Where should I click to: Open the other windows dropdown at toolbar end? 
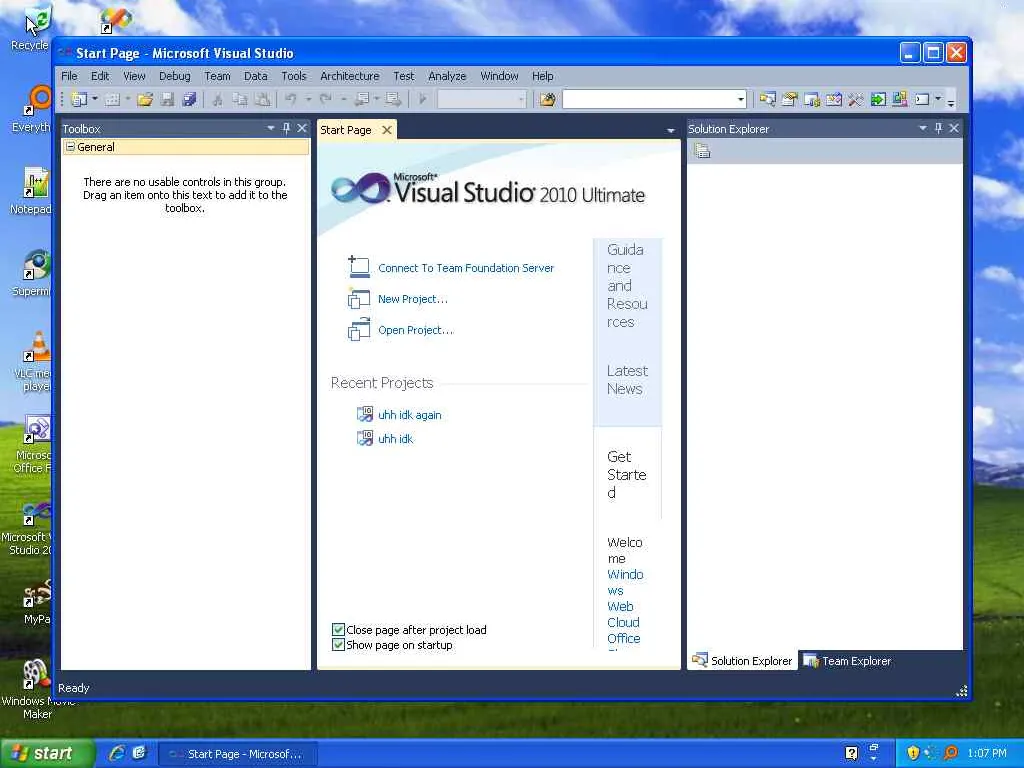pyautogui.click(x=938, y=99)
